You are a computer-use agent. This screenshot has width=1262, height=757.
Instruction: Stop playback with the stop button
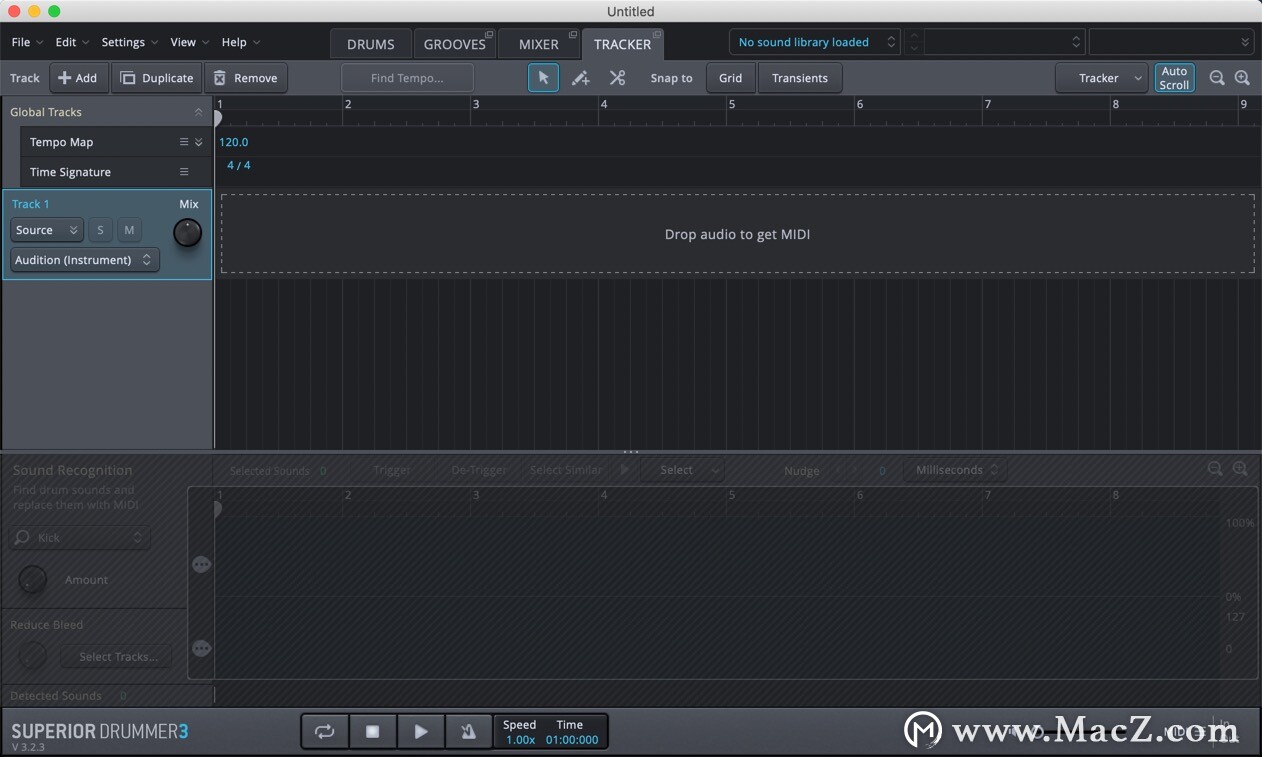[372, 732]
